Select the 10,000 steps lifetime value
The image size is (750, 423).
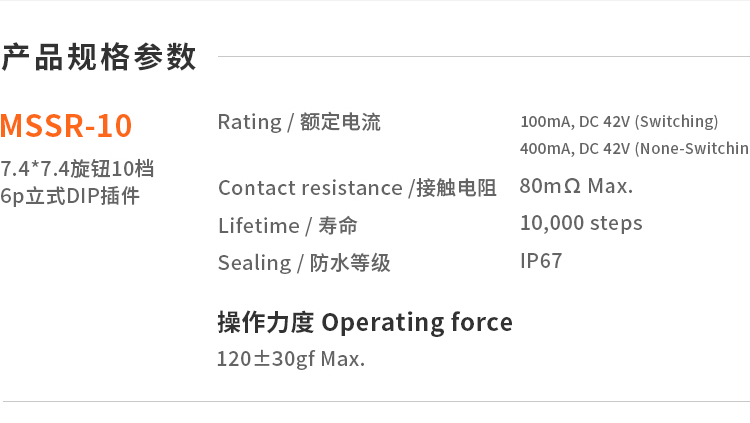pyautogui.click(x=581, y=223)
